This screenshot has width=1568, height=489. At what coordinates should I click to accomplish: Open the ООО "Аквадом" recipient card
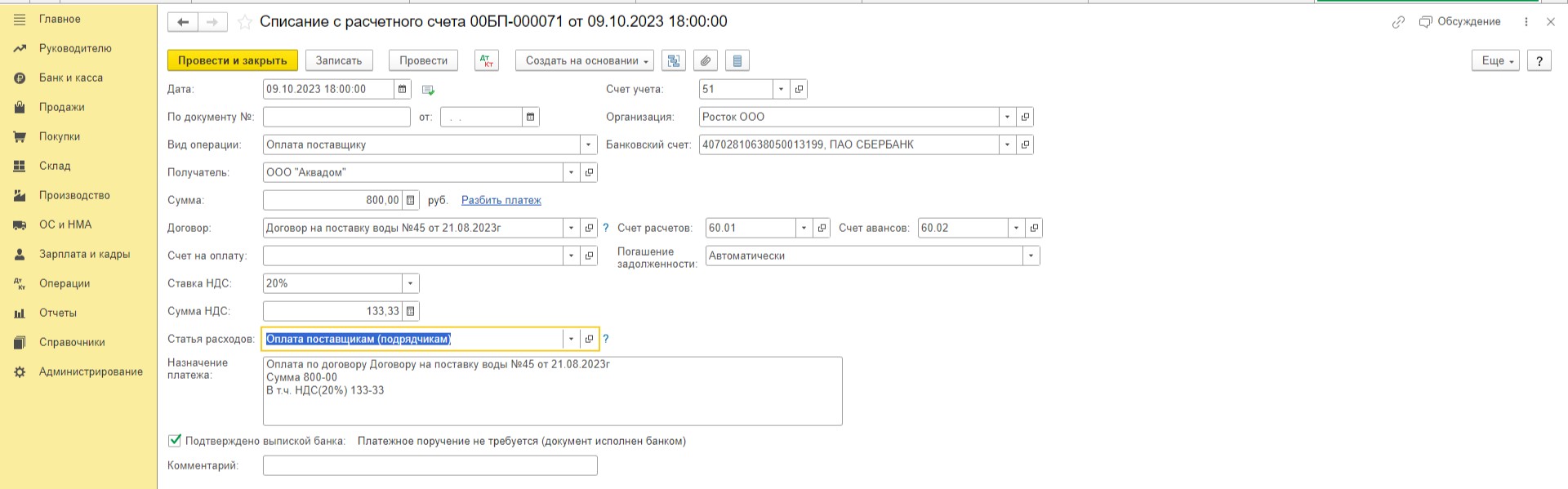(x=589, y=172)
